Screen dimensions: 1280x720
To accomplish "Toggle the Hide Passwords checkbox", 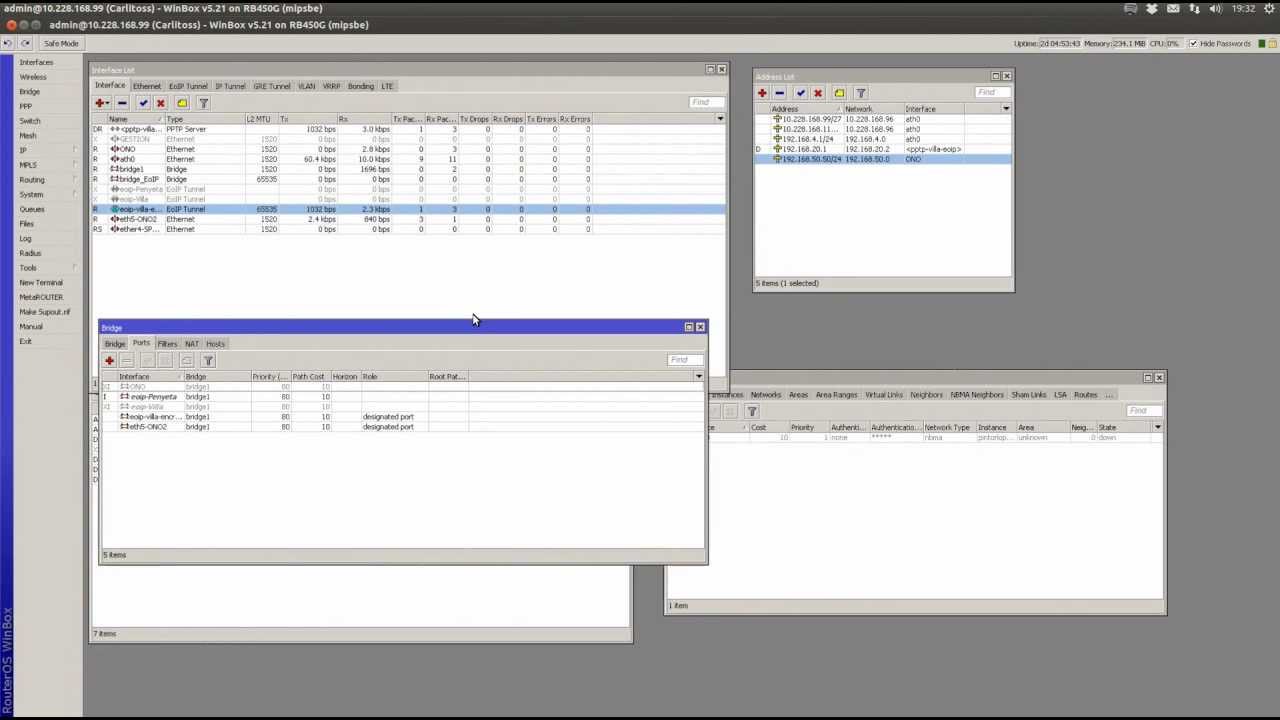I will [x=1193, y=43].
